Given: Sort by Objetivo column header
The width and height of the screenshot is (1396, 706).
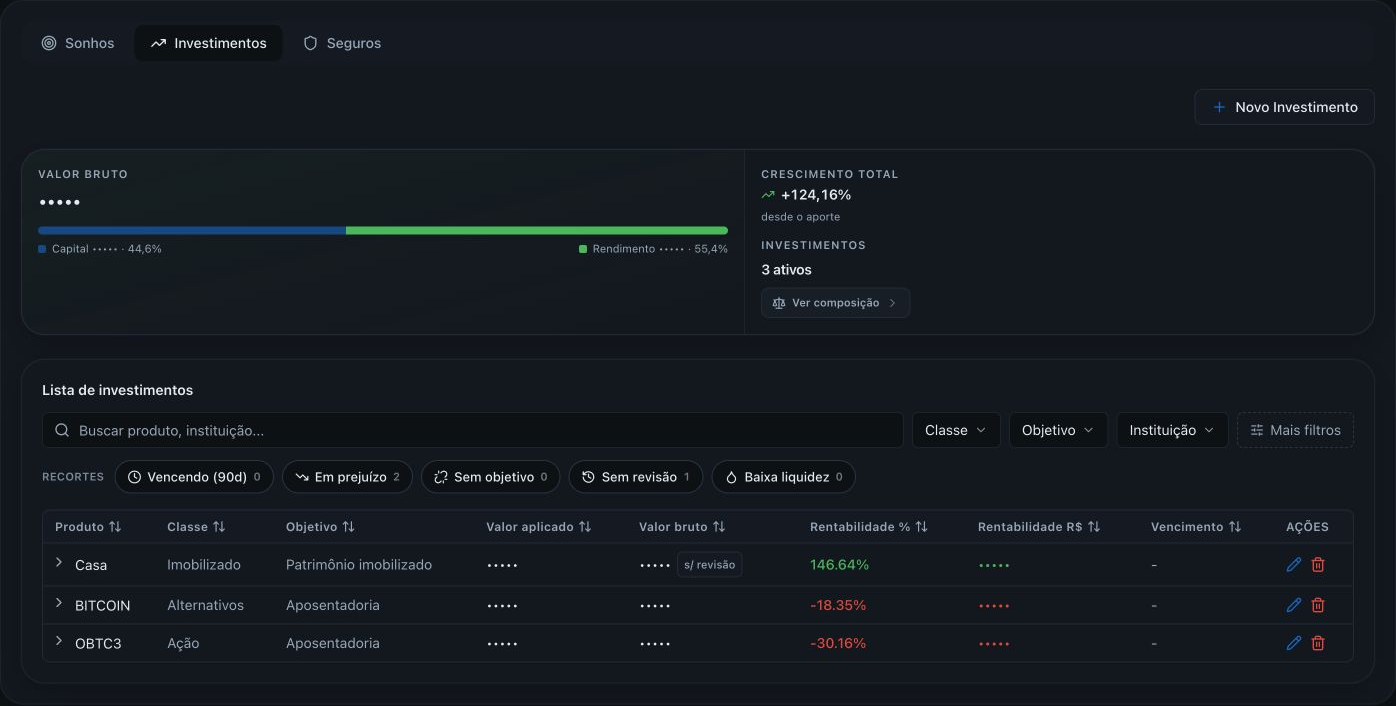Looking at the screenshot, I should (x=320, y=527).
